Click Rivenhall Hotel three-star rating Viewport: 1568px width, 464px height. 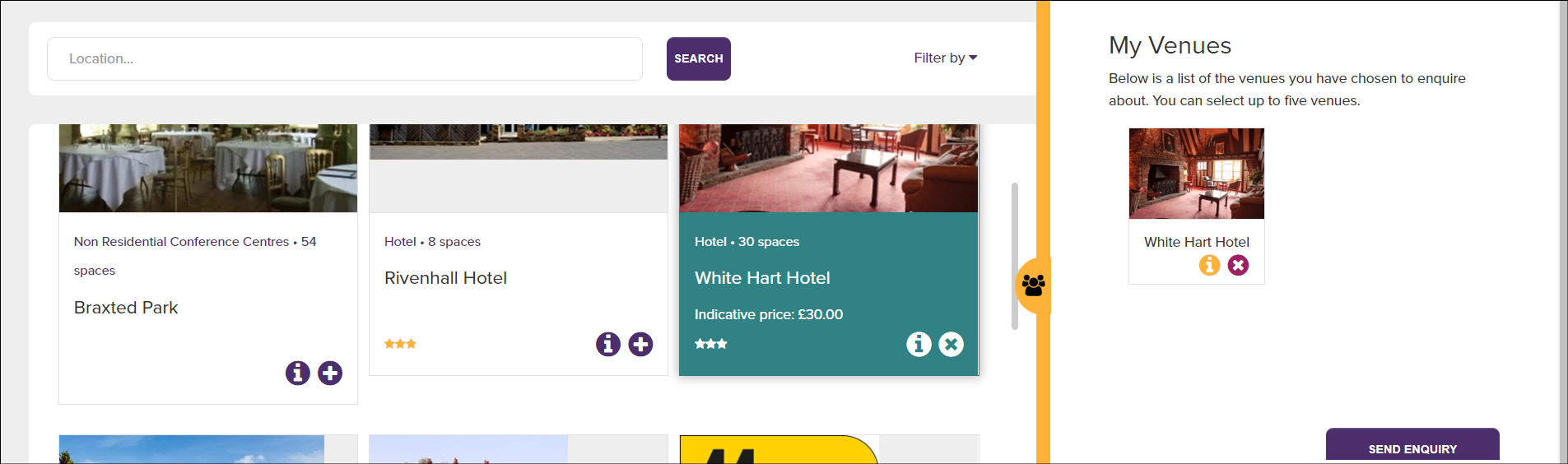point(400,344)
